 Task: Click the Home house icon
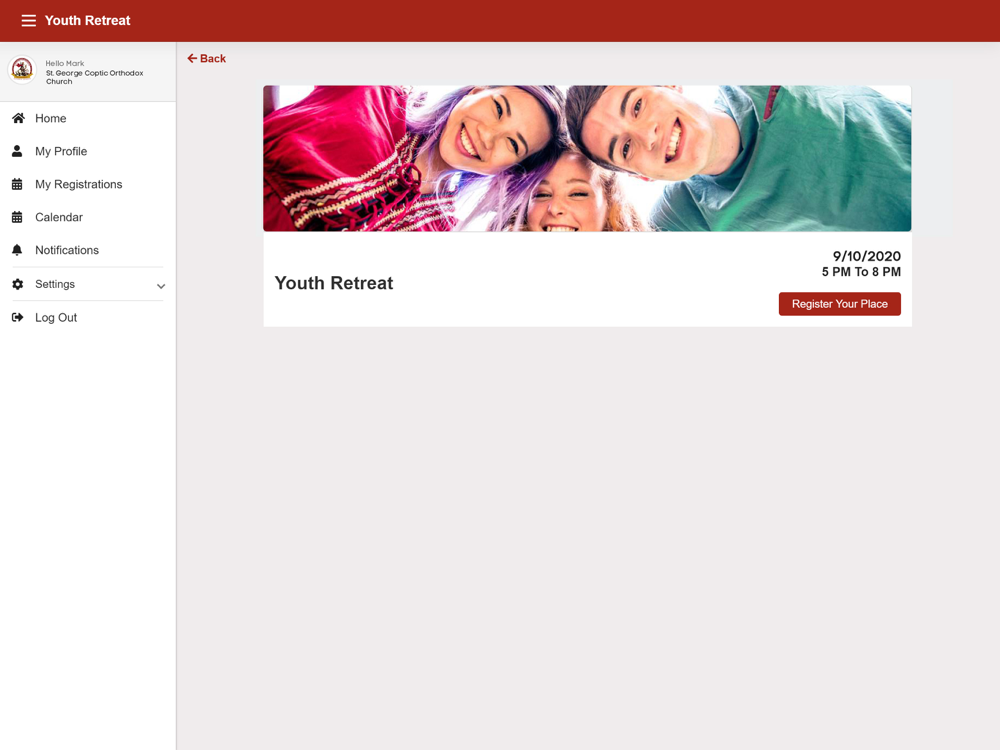click(x=18, y=118)
